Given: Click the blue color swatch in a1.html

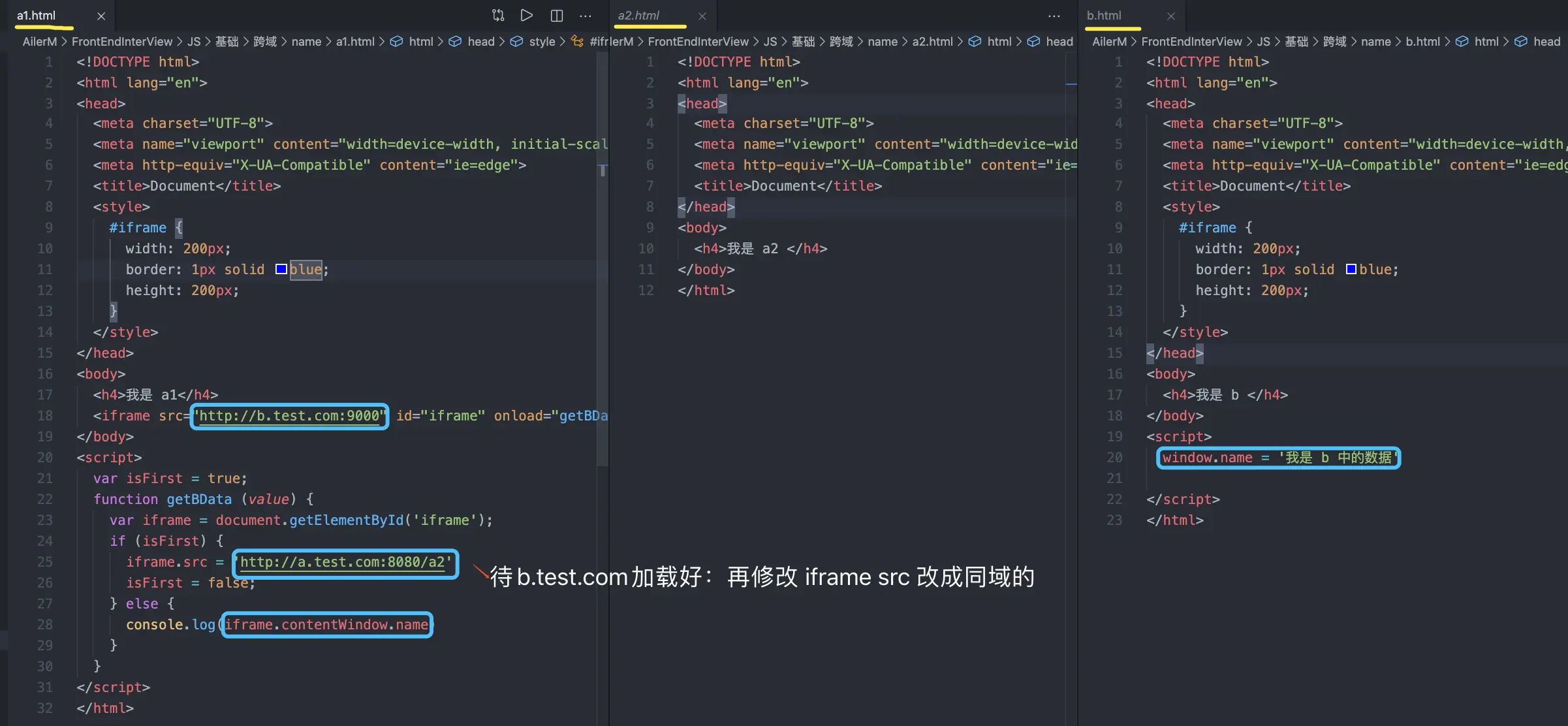Looking at the screenshot, I should (x=281, y=270).
